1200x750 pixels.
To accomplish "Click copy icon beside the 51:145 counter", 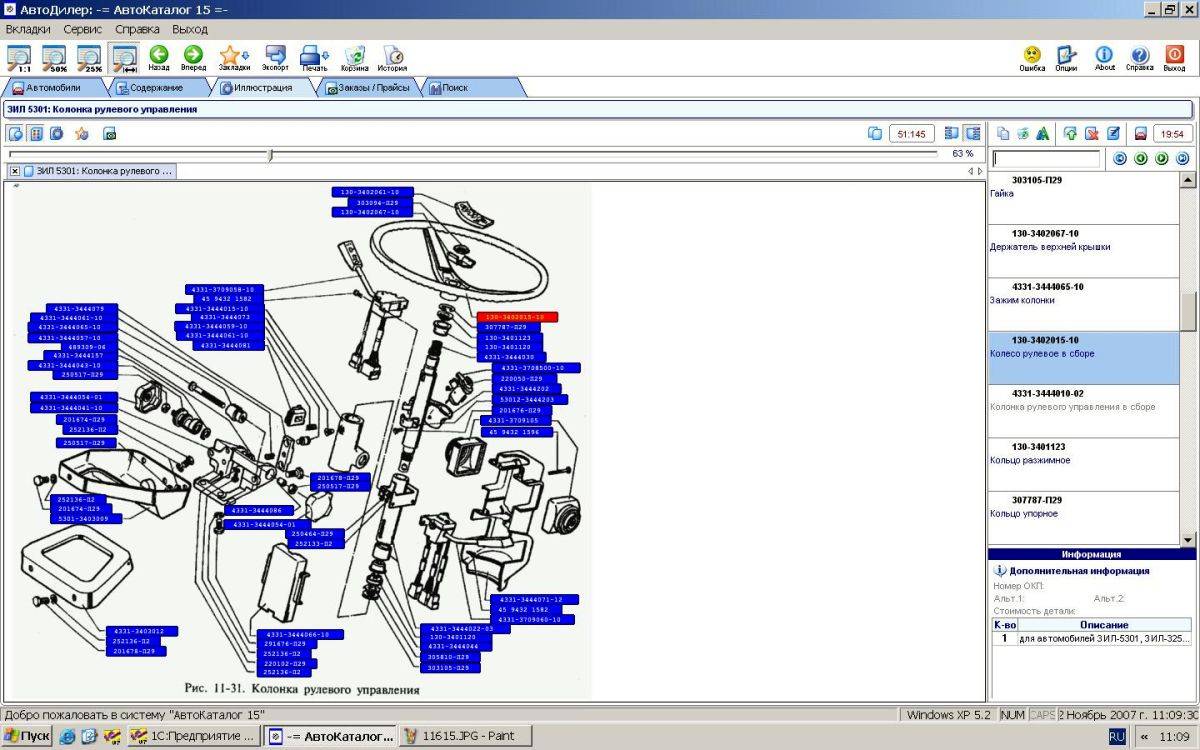I will click(x=875, y=133).
